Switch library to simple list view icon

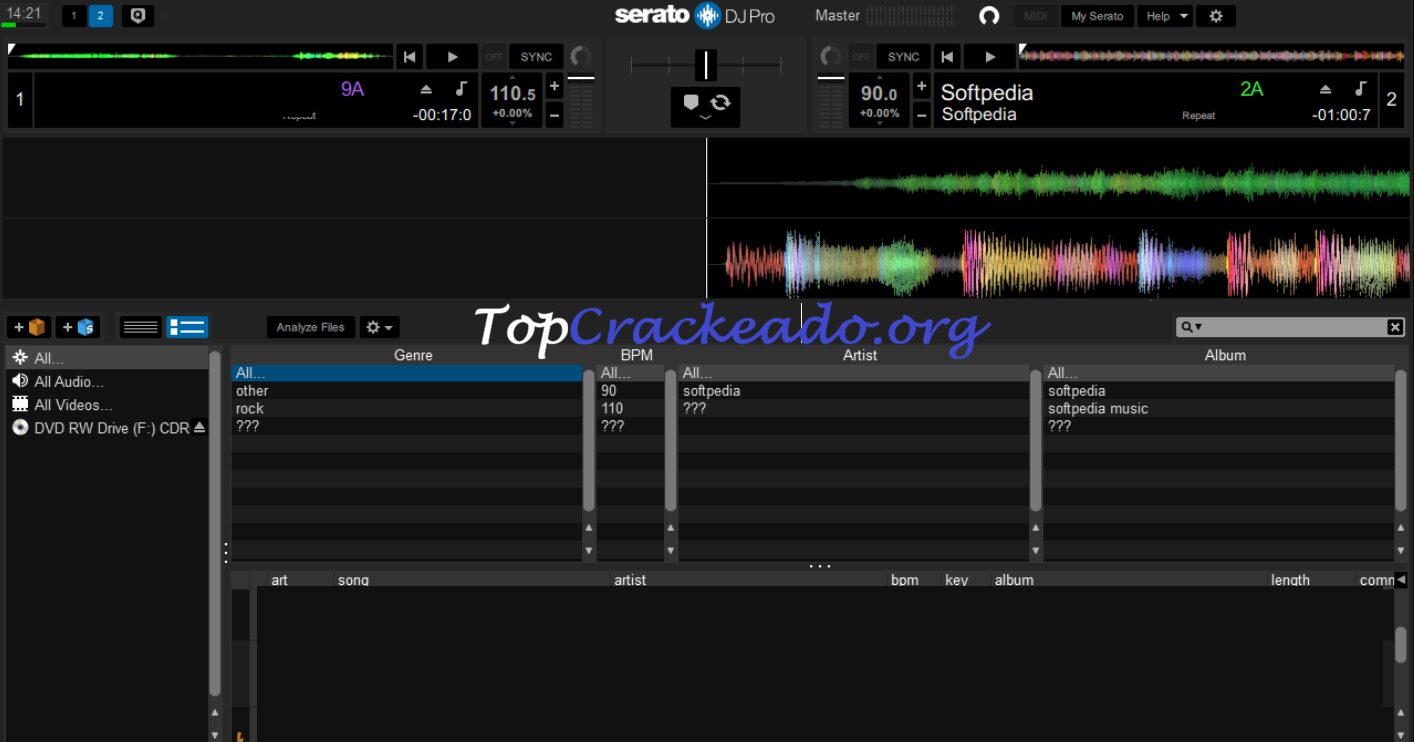coord(139,326)
